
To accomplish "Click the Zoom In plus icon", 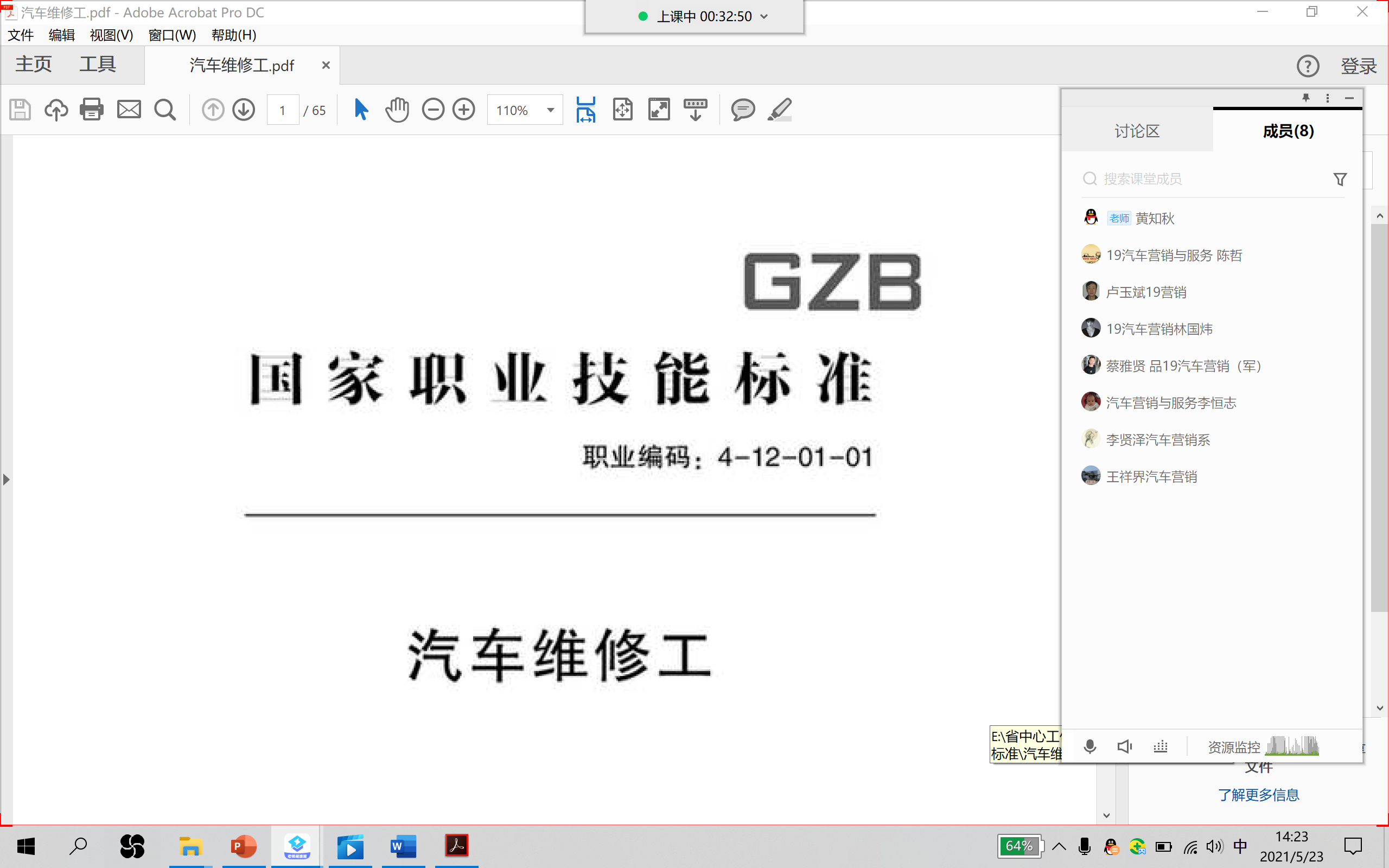I will pos(464,109).
